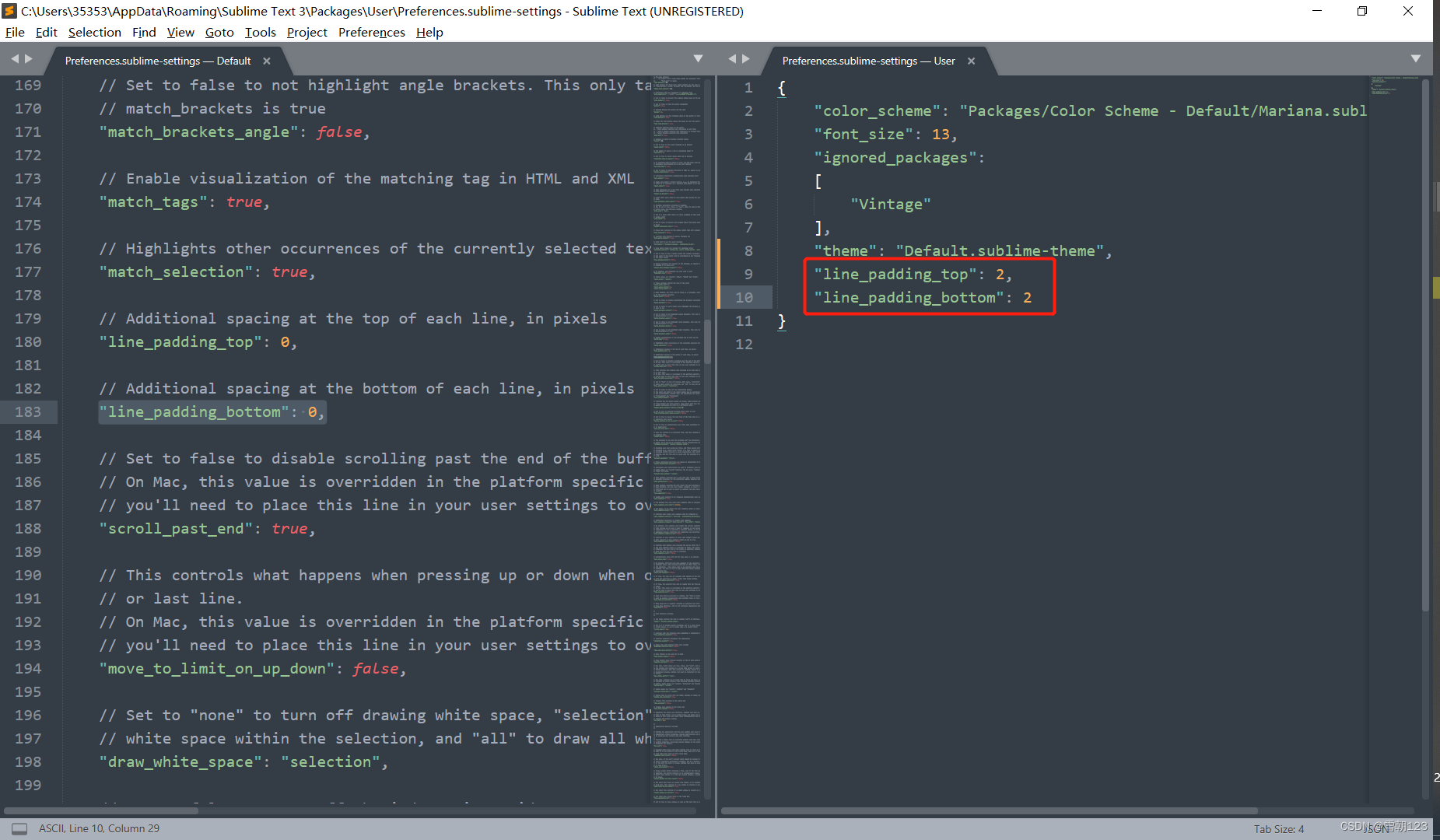Open tab list dropdown of right pane

coord(1416,58)
